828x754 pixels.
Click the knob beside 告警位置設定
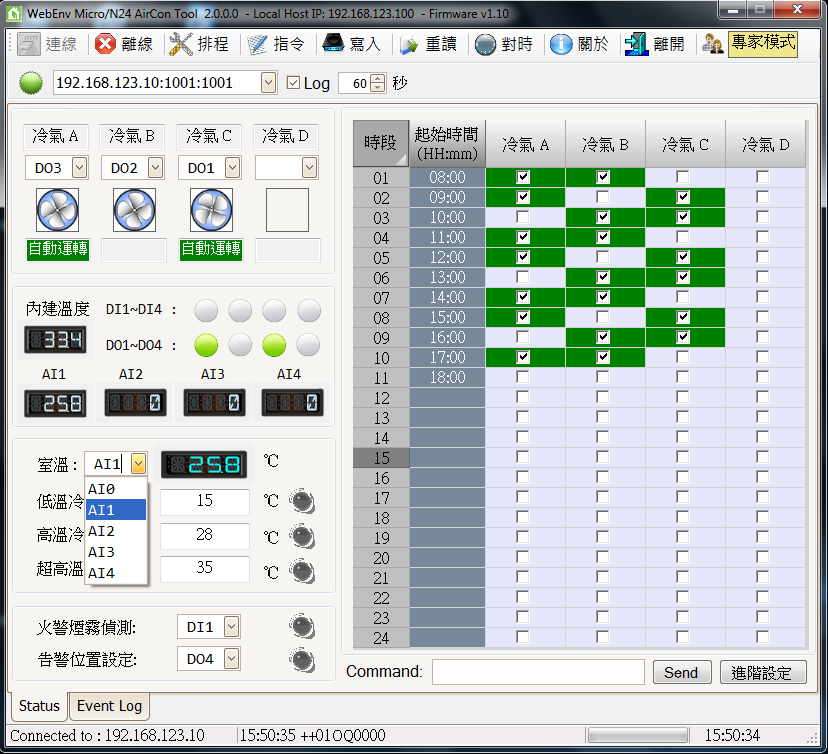pos(303,661)
